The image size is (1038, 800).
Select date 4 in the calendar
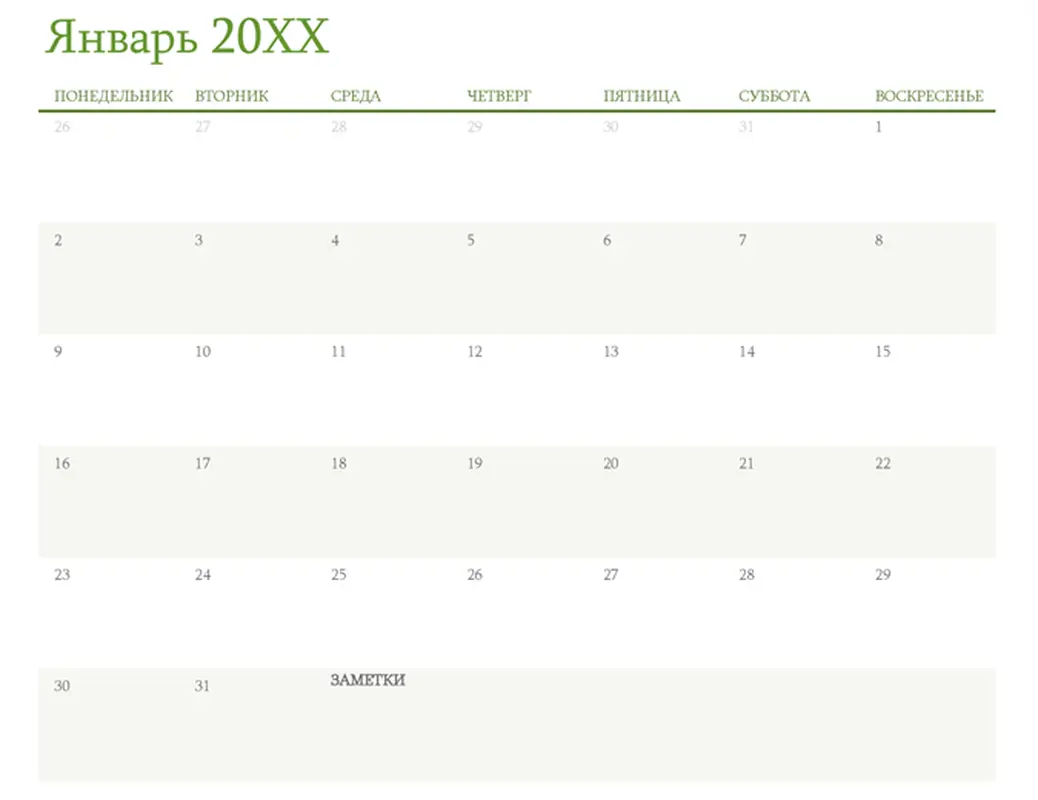335,240
